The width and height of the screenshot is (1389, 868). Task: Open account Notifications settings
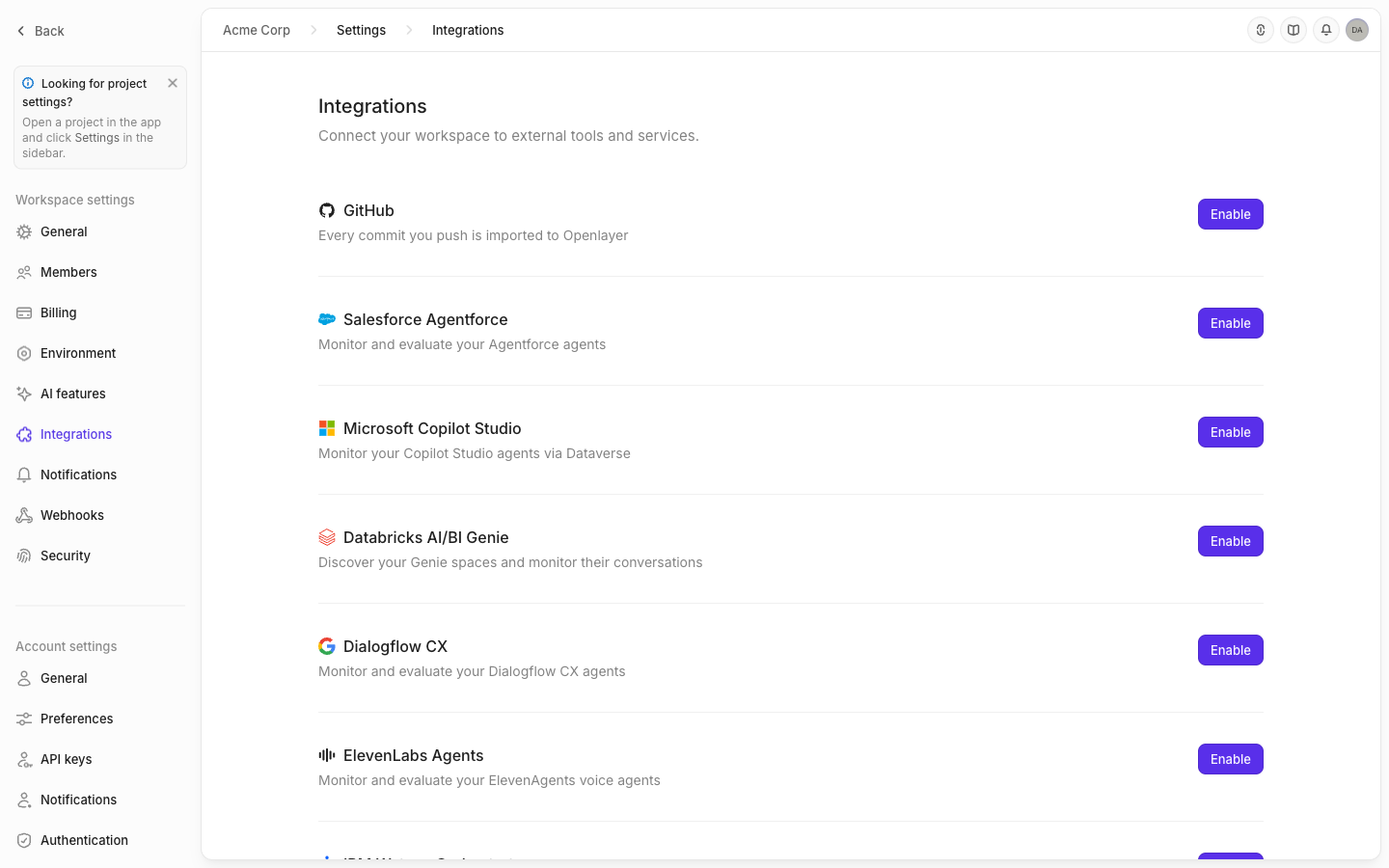click(100, 800)
